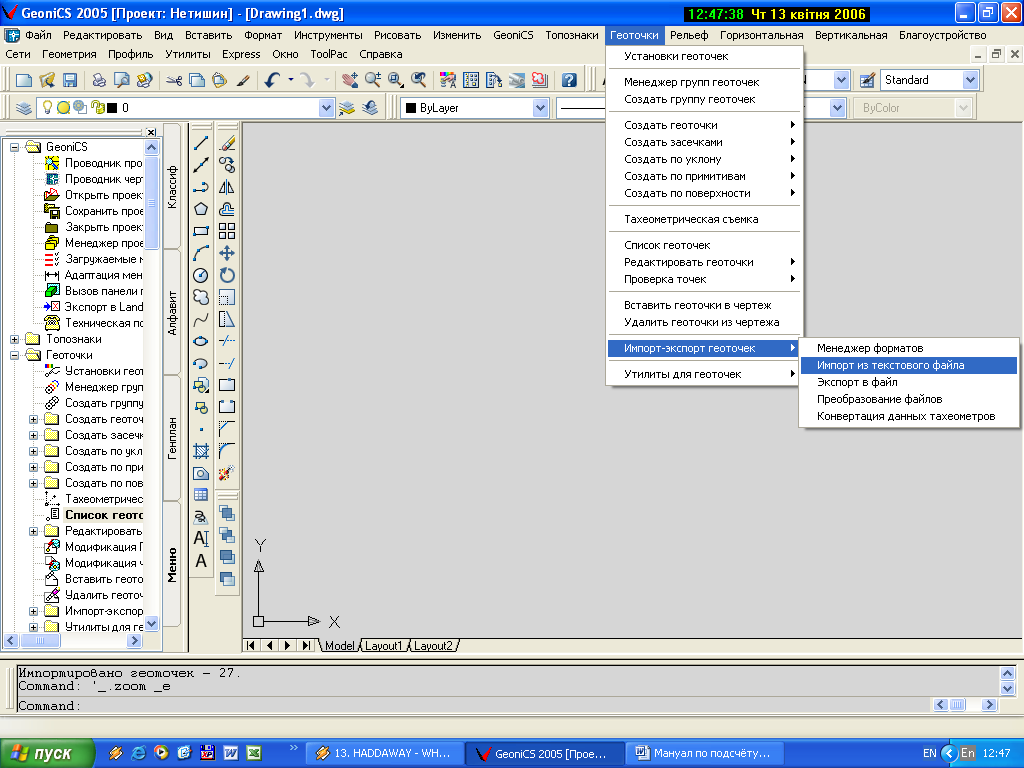This screenshot has height=768, width=1024.
Task: Click the Save drawing toolbar icon
Action: pos(70,80)
